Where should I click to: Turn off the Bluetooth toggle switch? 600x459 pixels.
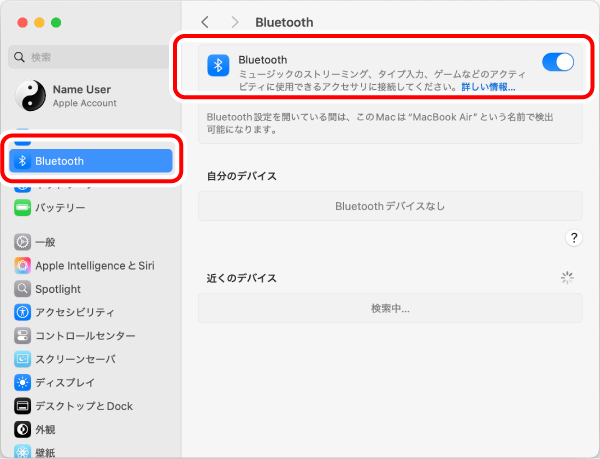click(558, 62)
